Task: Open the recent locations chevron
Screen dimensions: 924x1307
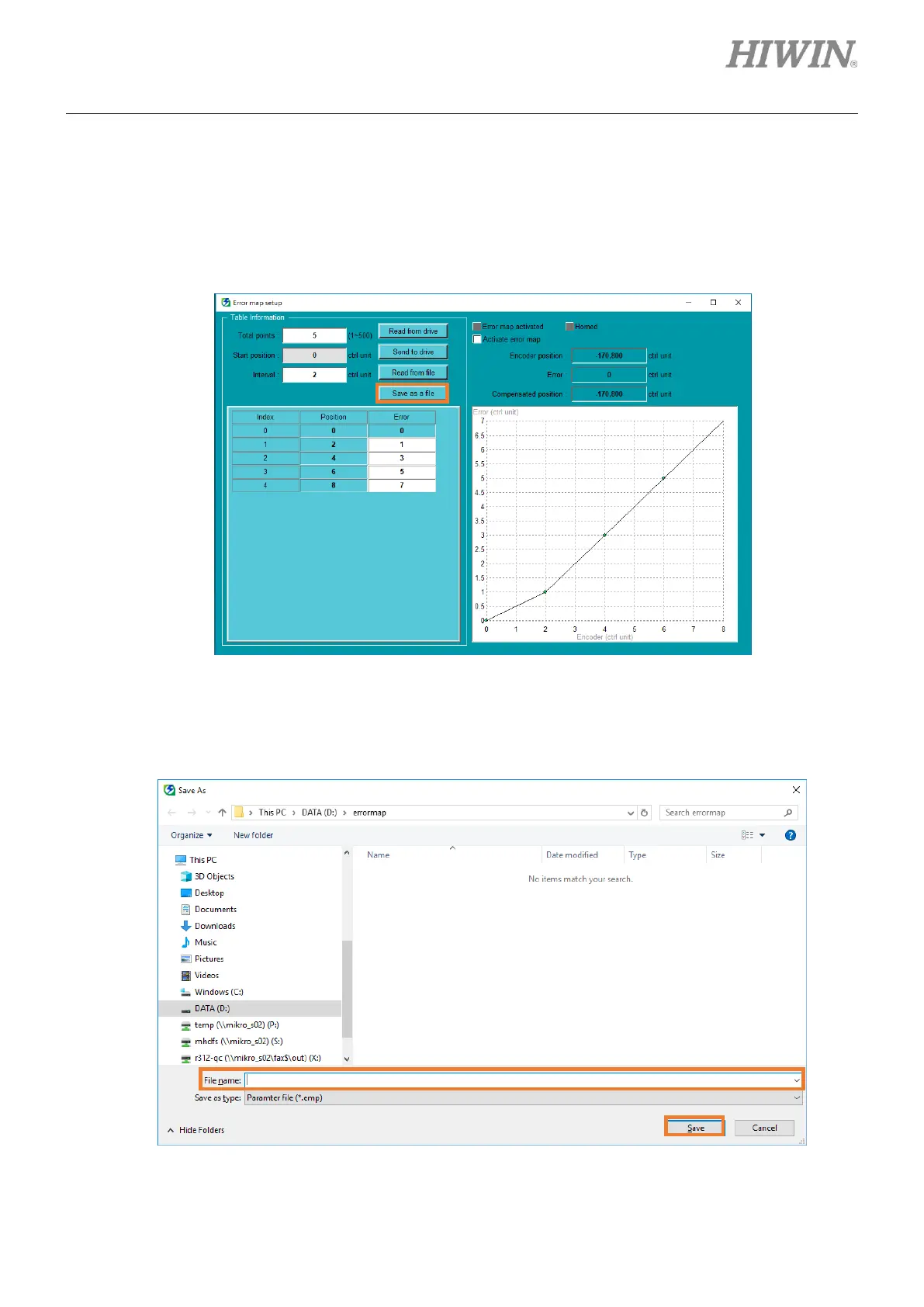Action: click(x=208, y=813)
